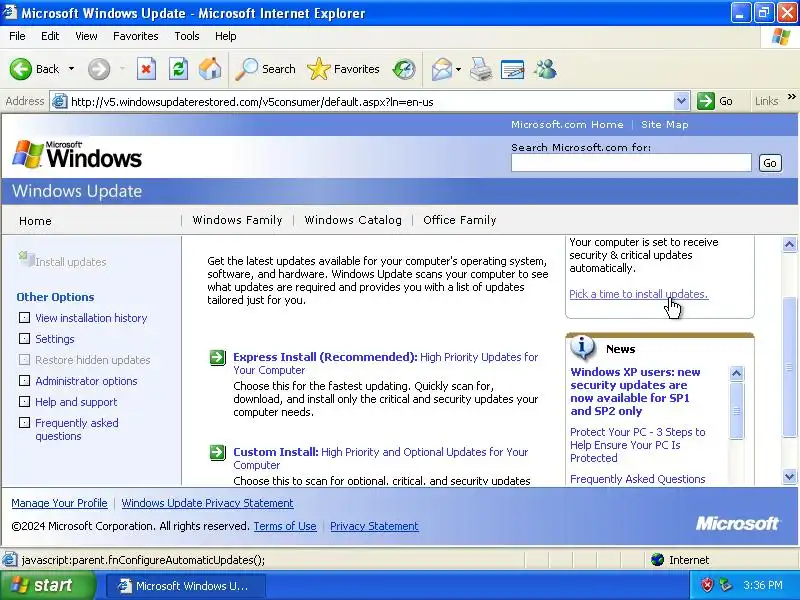Open the Back button history dropdown arrow
The height and width of the screenshot is (600, 800).
click(x=71, y=69)
